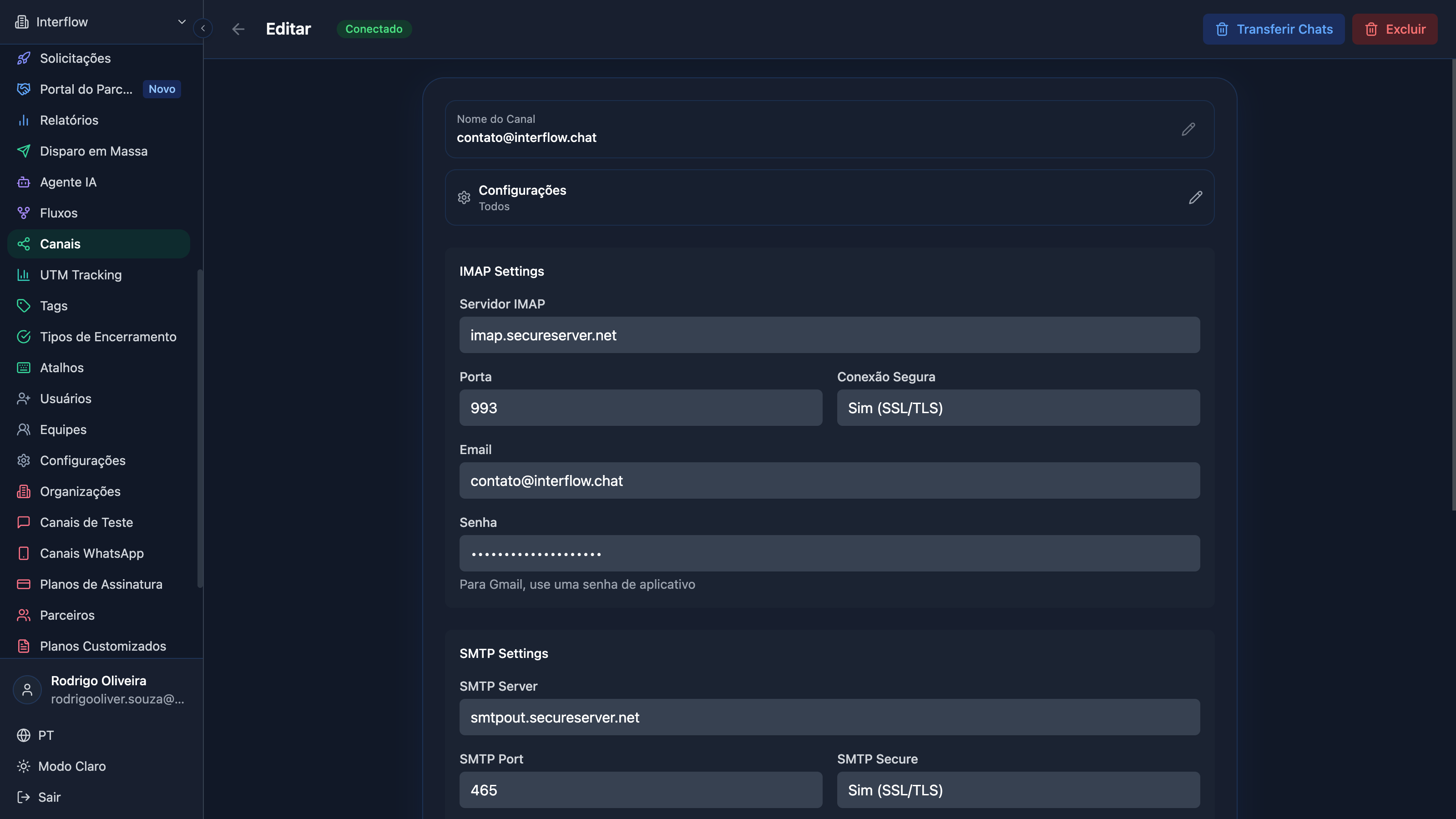Click the Relatórios bar chart icon
Viewport: 1456px width, 819px height.
[x=23, y=121]
